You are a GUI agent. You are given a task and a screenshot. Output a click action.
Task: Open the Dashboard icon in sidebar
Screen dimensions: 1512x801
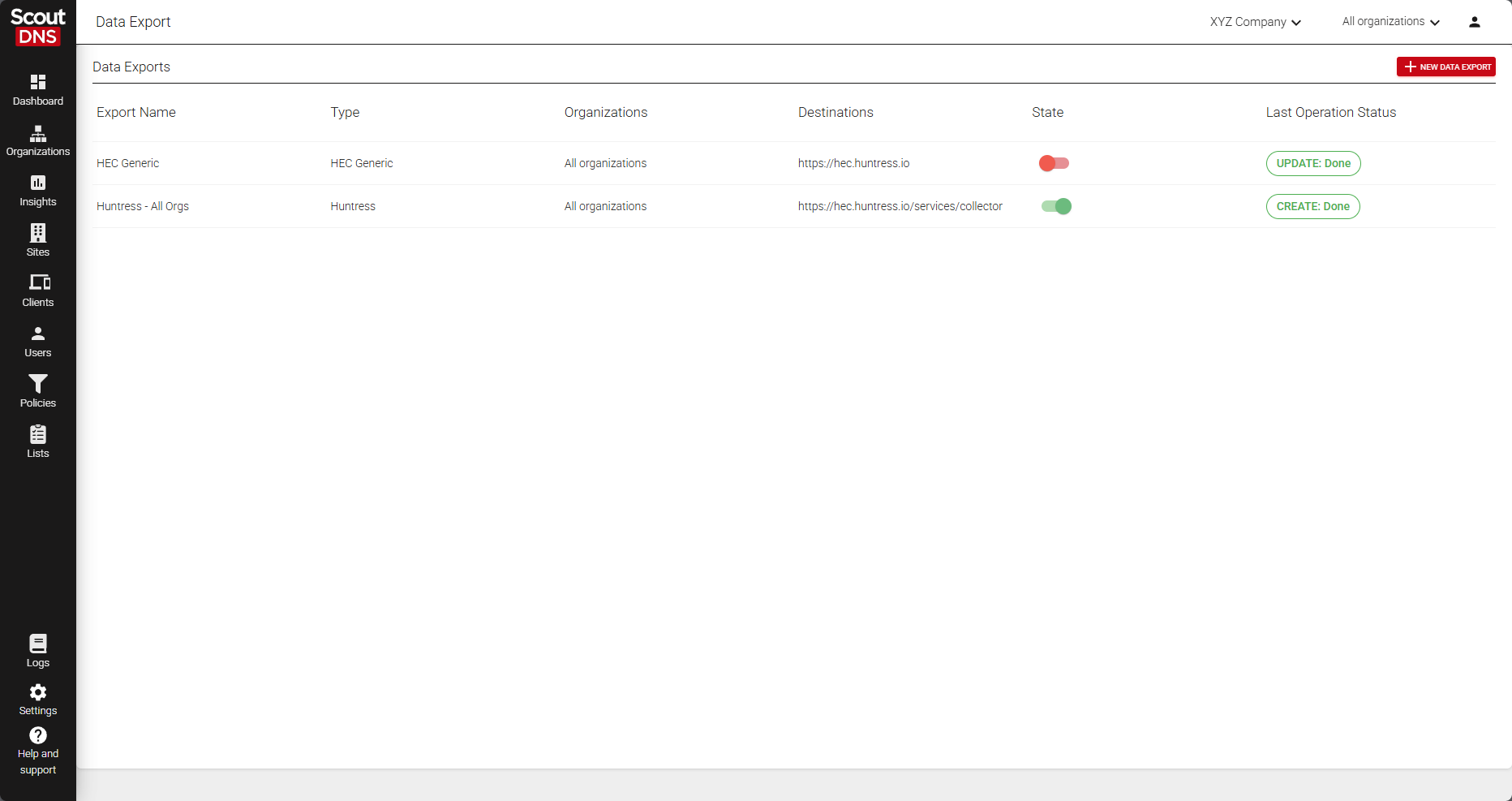tap(38, 83)
